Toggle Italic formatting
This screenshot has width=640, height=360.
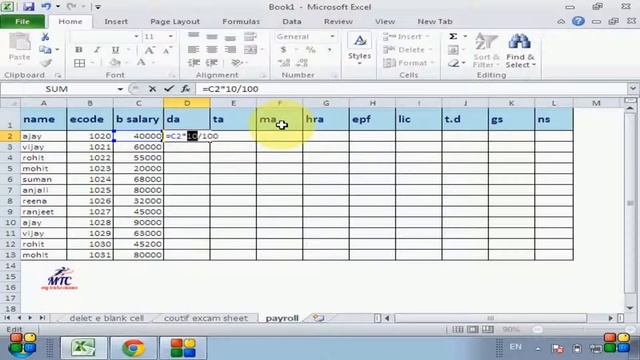coord(97,50)
